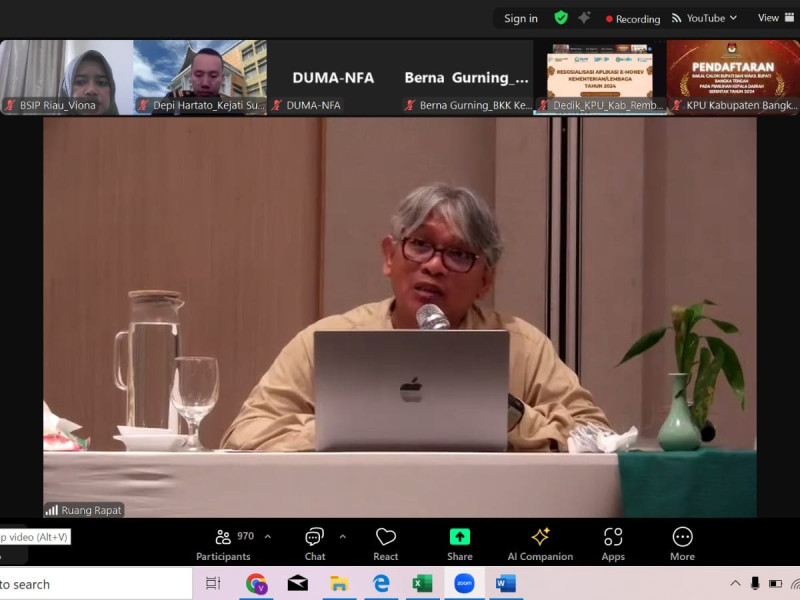Image resolution: width=800 pixels, height=600 pixels.
Task: Open the More options menu
Action: click(682, 543)
